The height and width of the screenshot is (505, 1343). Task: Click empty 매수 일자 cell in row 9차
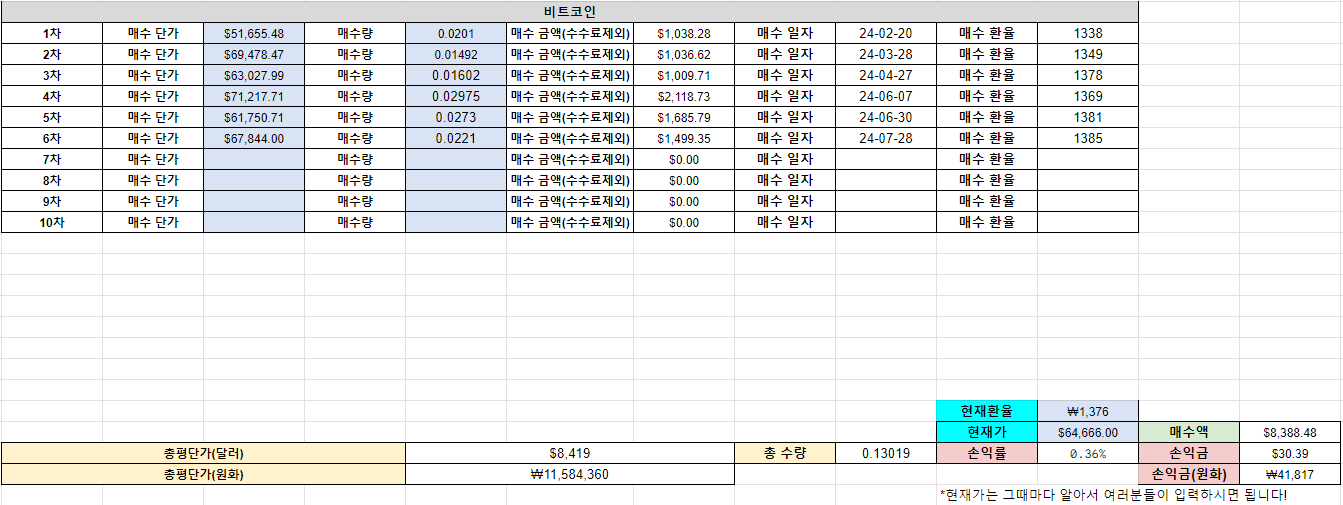886,201
